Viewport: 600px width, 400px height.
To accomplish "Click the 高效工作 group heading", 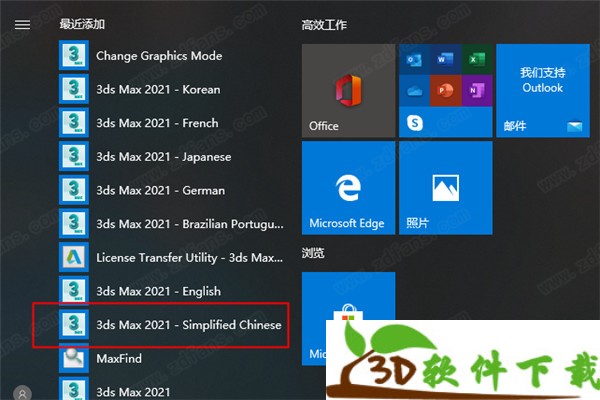I will (x=324, y=25).
